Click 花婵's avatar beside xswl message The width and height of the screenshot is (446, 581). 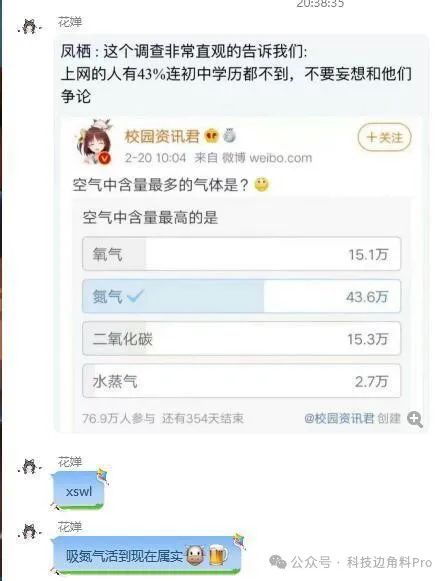tap(30, 467)
